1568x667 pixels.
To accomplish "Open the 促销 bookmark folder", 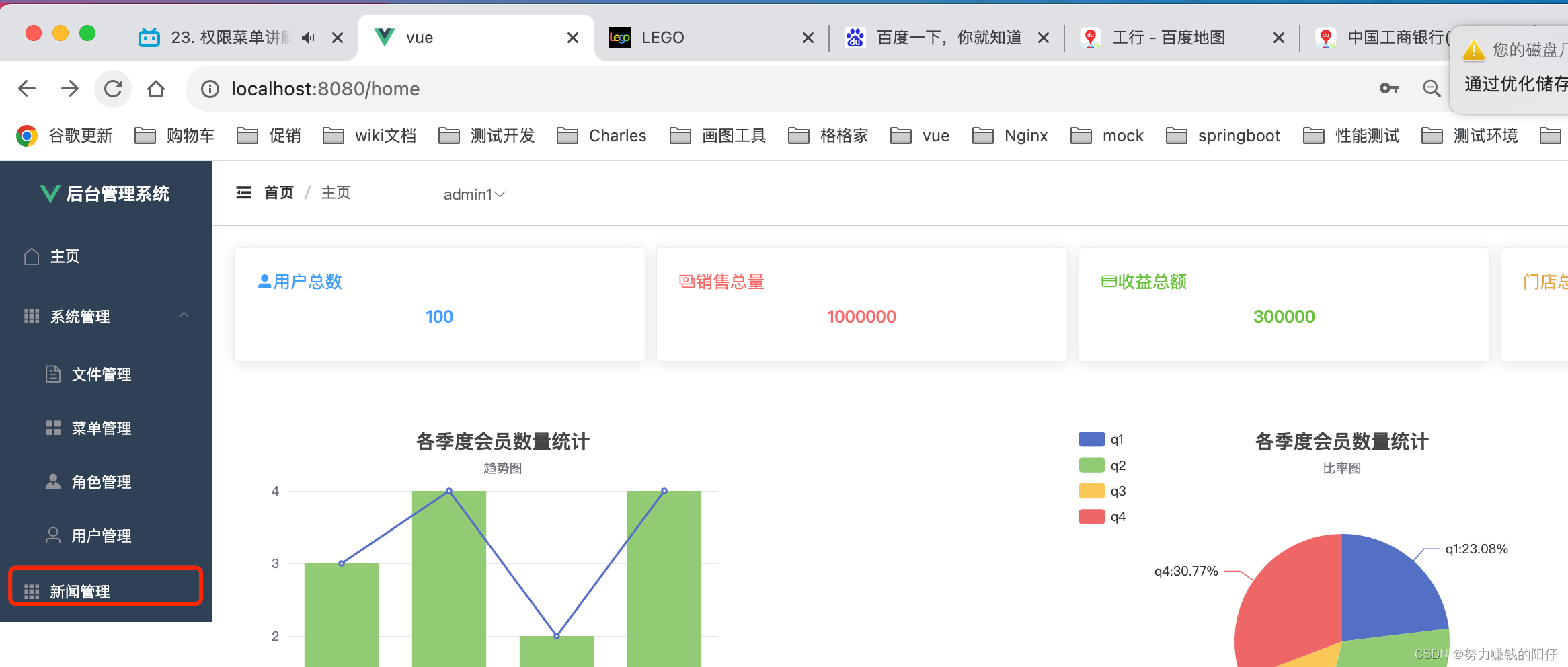I will [269, 136].
